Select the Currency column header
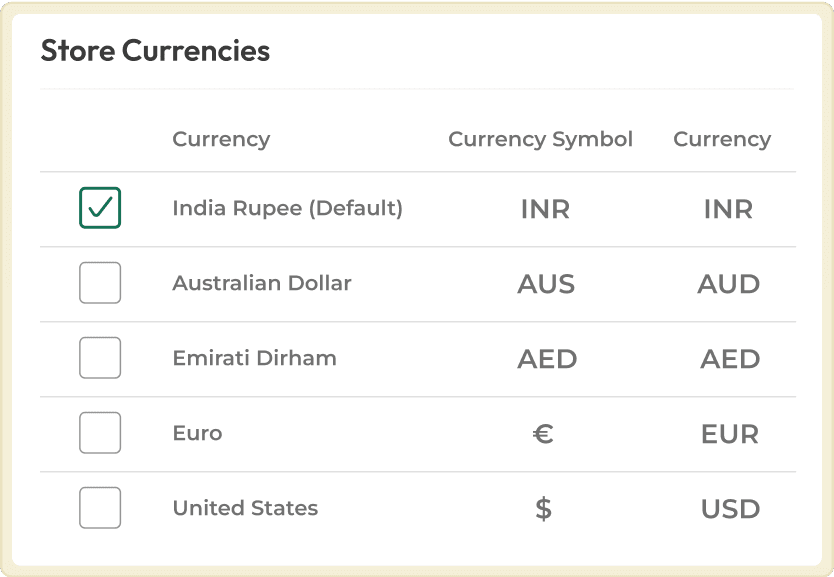The width and height of the screenshot is (834, 577). click(x=221, y=139)
